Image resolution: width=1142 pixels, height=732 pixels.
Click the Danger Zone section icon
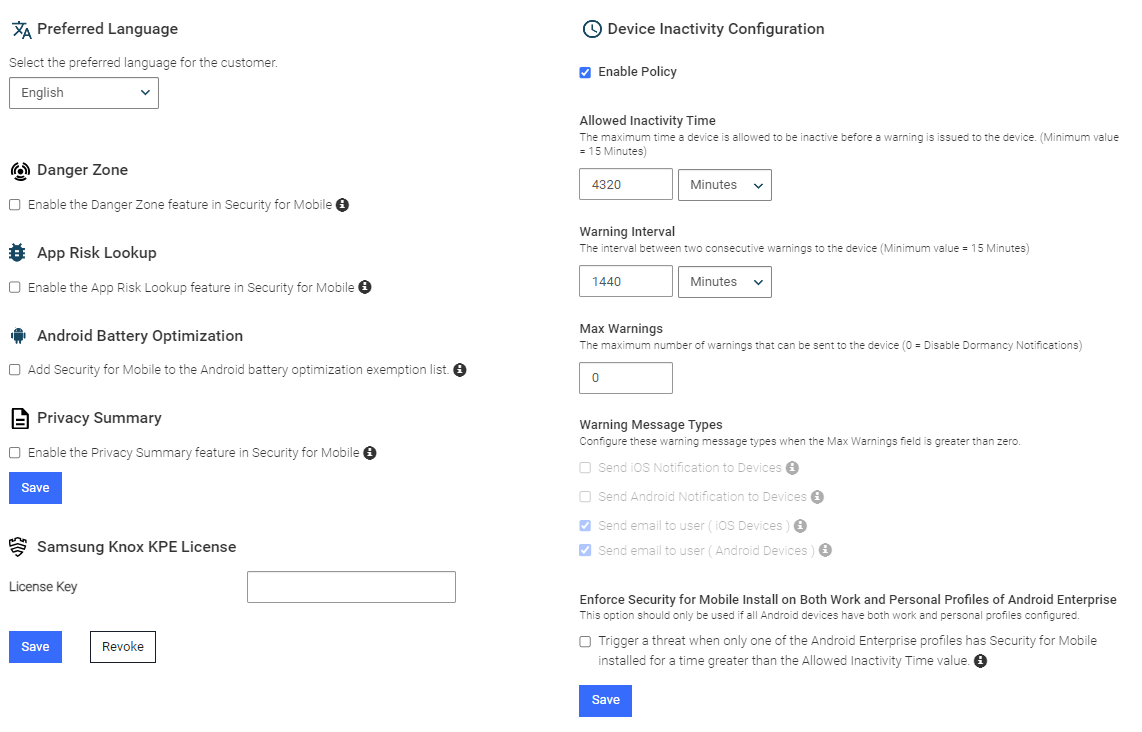tap(19, 170)
